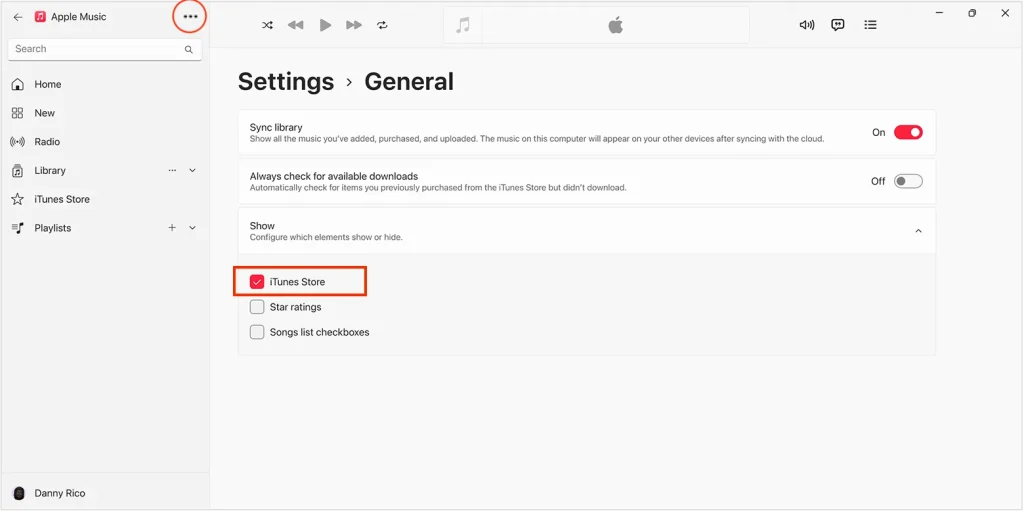This screenshot has width=1024, height=511.
Task: Click the Sync library setting title
Action: [x=276, y=127]
